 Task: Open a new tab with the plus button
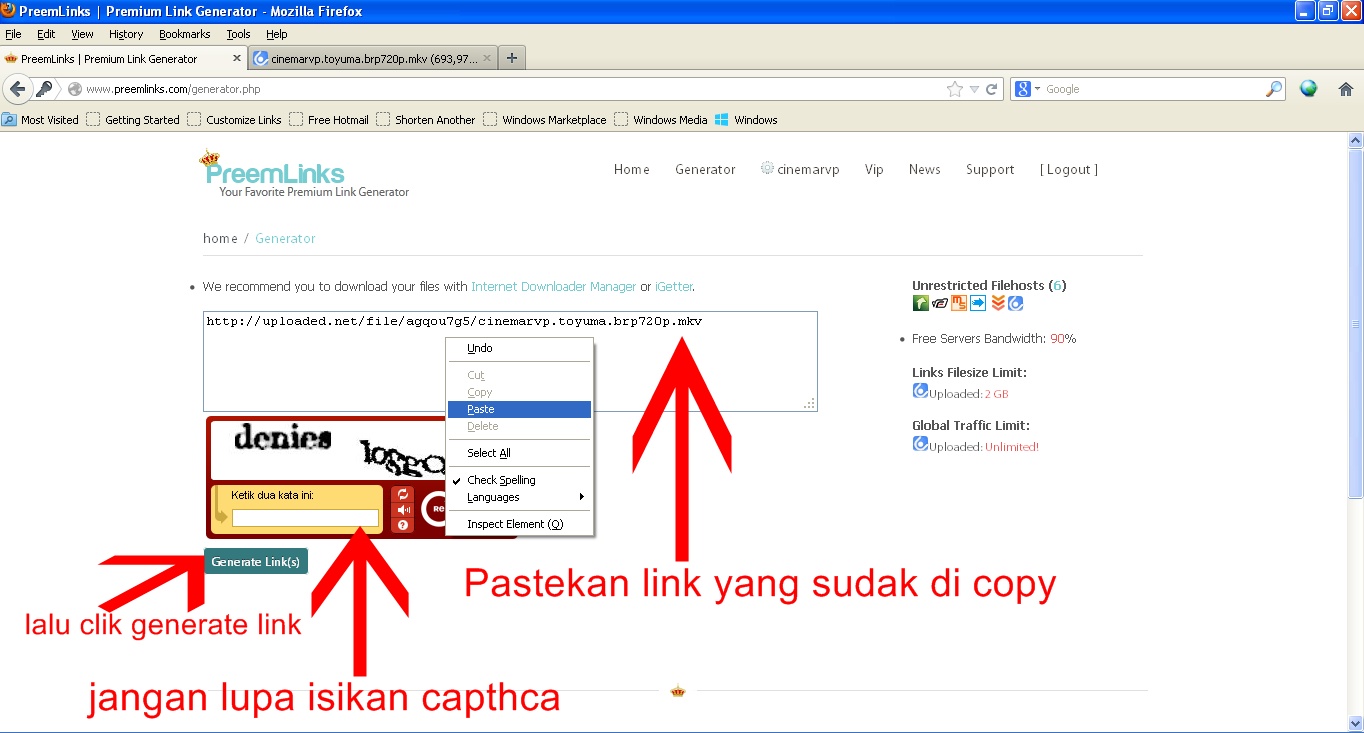(512, 58)
